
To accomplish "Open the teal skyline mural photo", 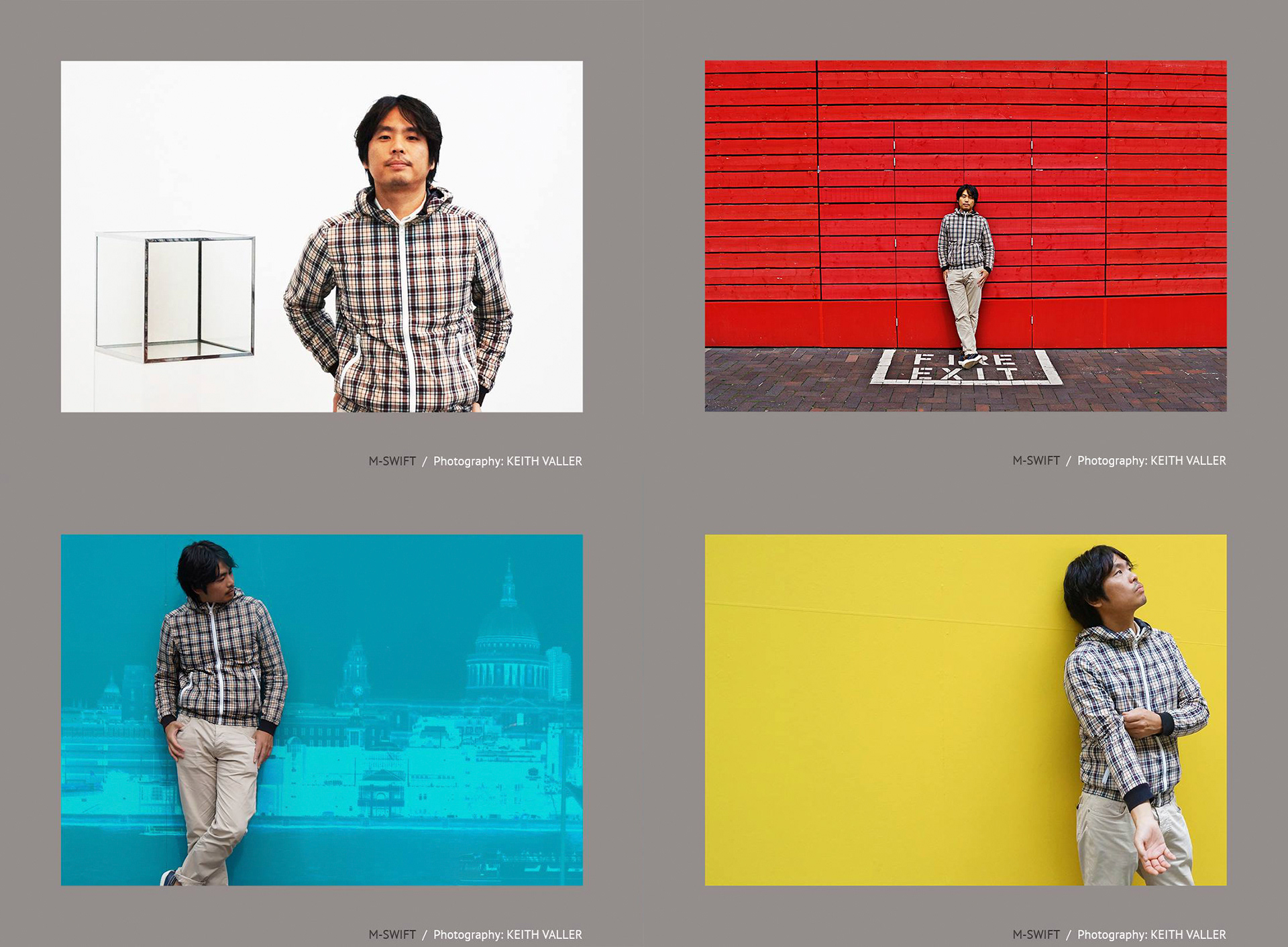I will pos(322,710).
